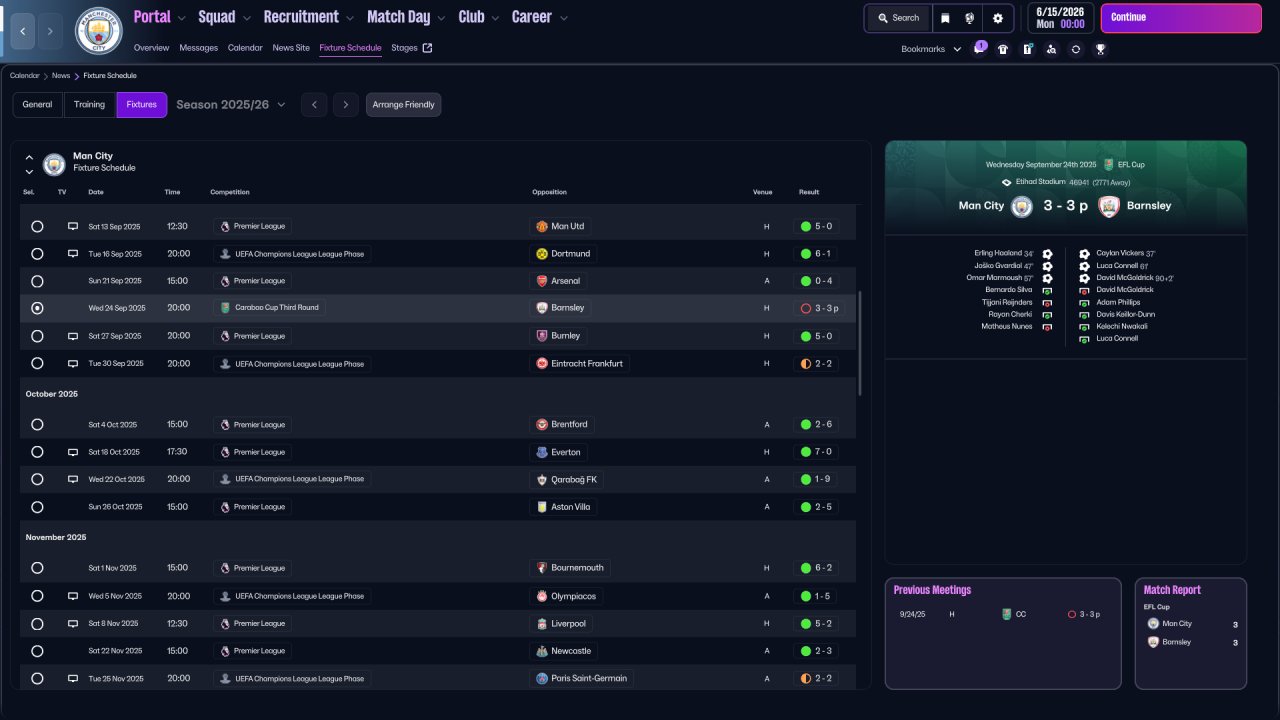Click the 3 - 3 p result for Barnsley
The image size is (1280, 720).
click(x=820, y=308)
